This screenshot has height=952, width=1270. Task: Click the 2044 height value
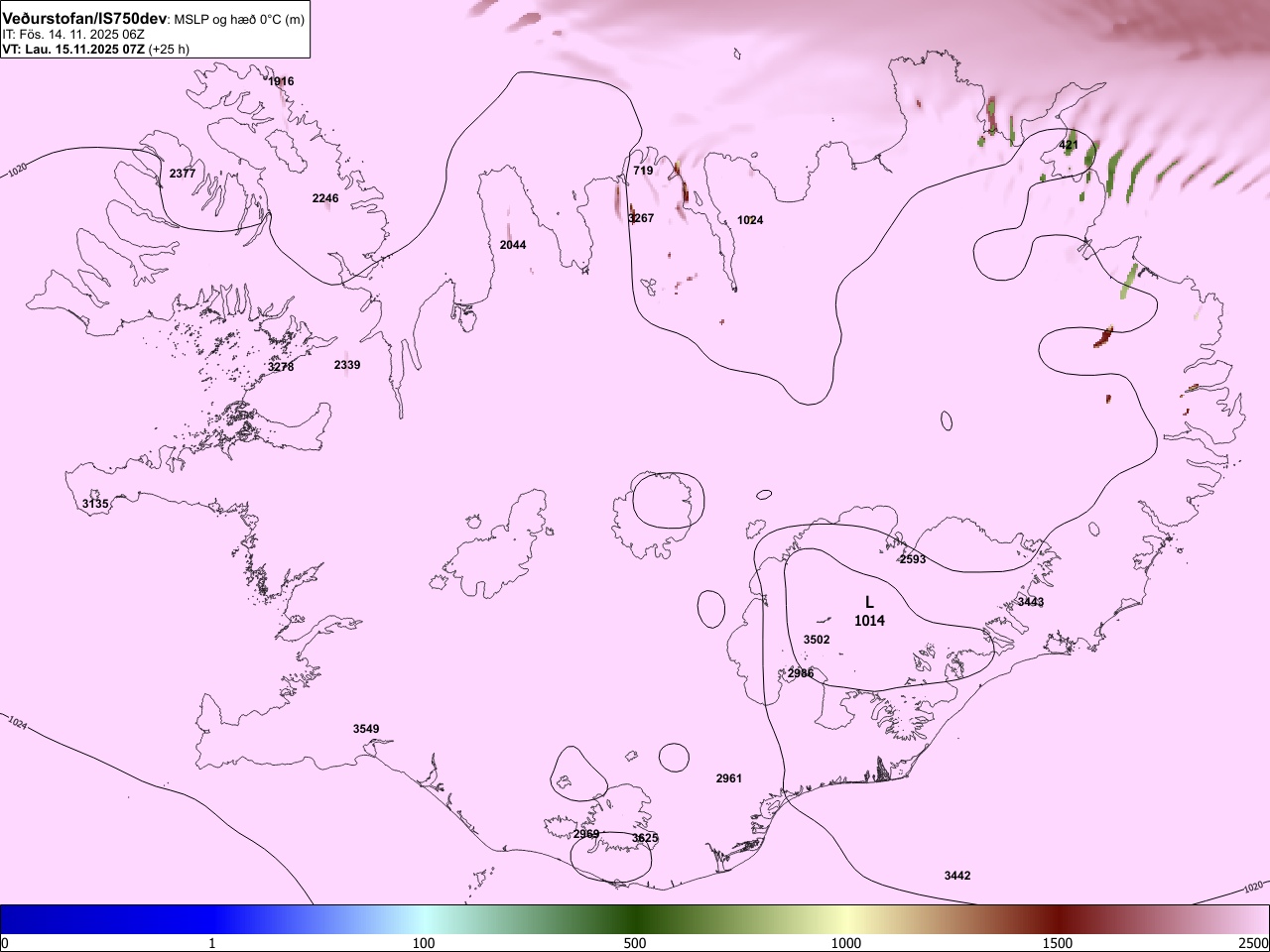tap(513, 245)
